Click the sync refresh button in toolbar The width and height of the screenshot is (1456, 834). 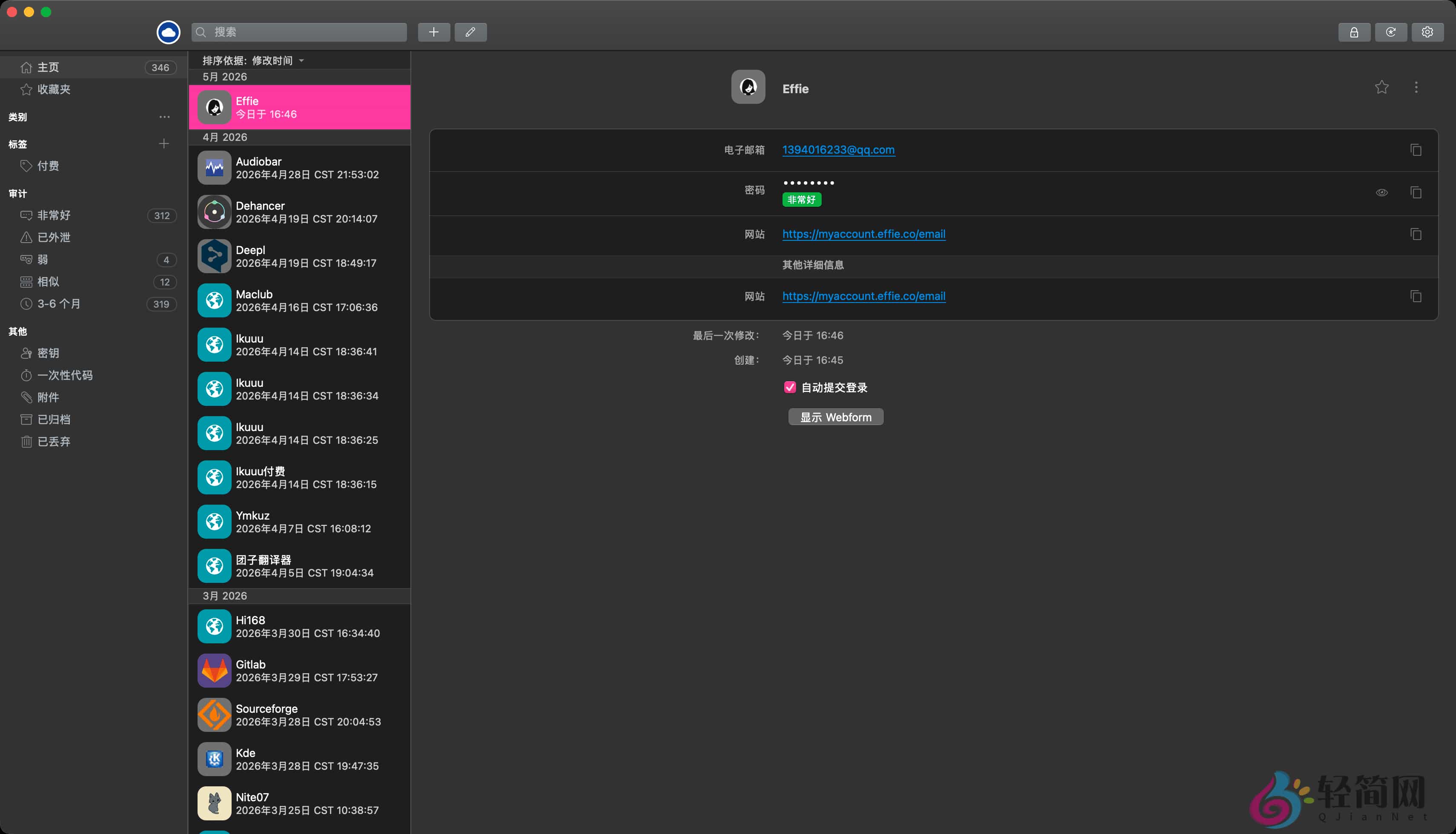(1391, 32)
